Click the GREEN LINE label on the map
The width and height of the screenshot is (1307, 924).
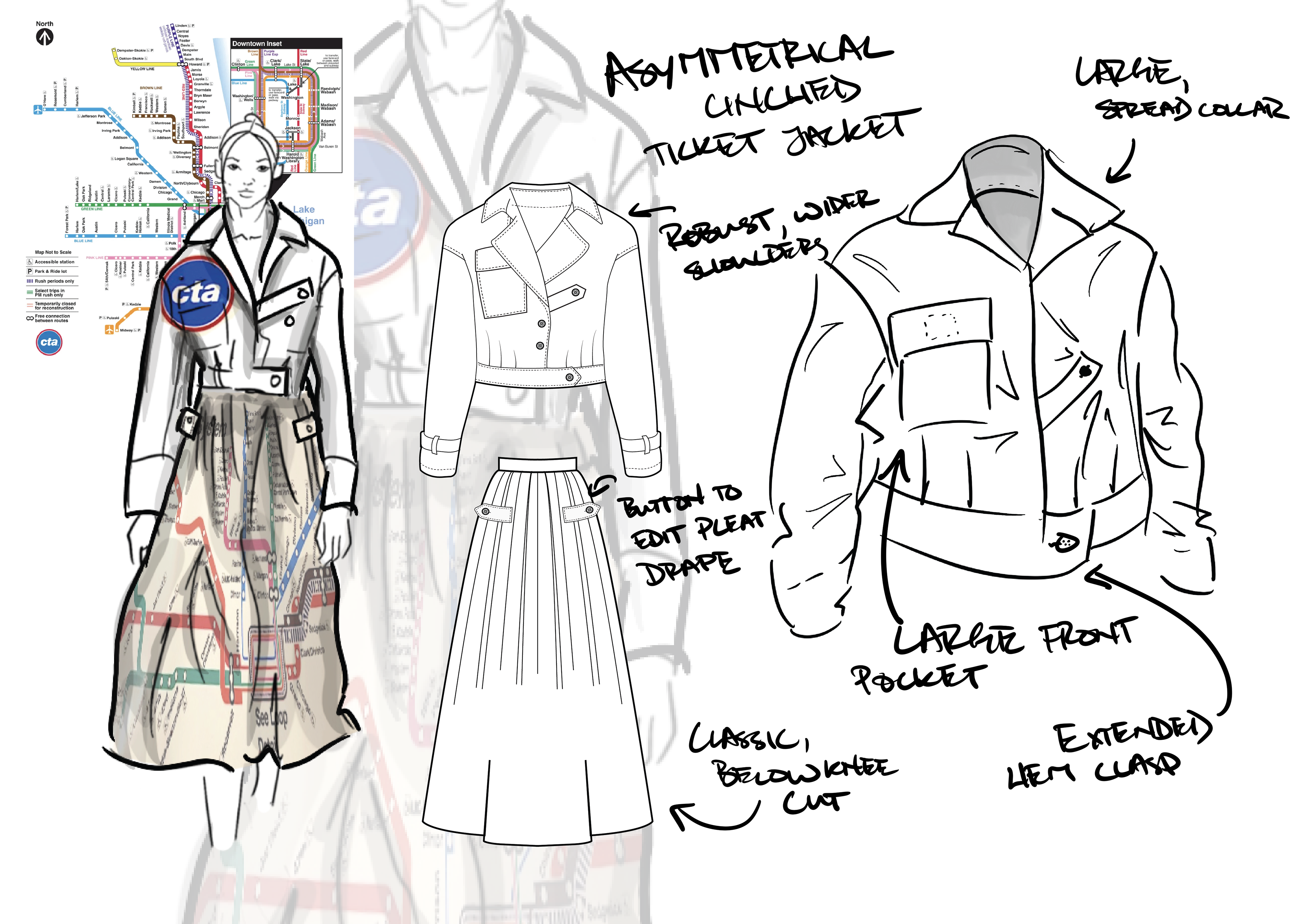click(x=91, y=209)
